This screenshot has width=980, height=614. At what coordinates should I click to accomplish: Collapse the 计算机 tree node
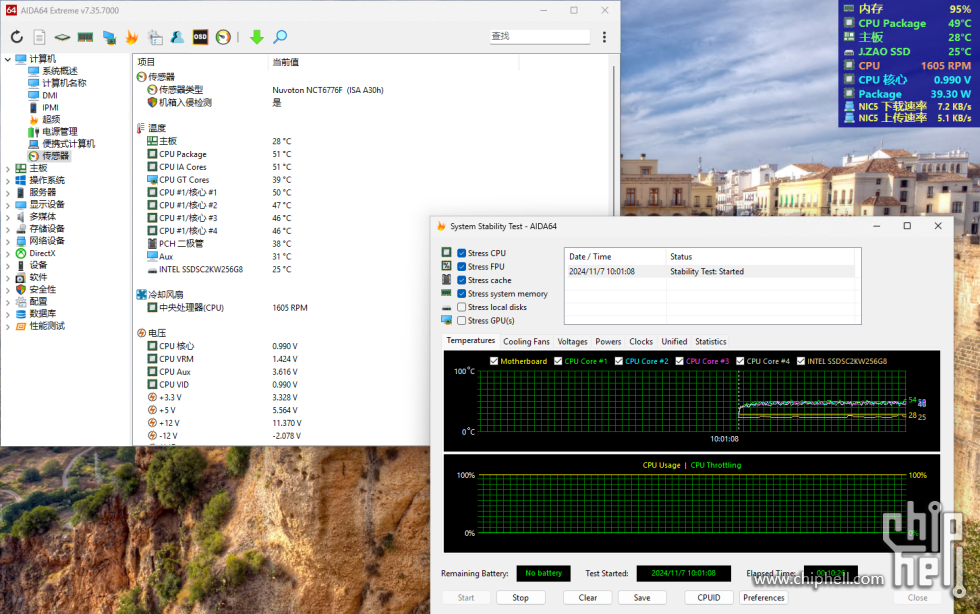tap(8, 59)
